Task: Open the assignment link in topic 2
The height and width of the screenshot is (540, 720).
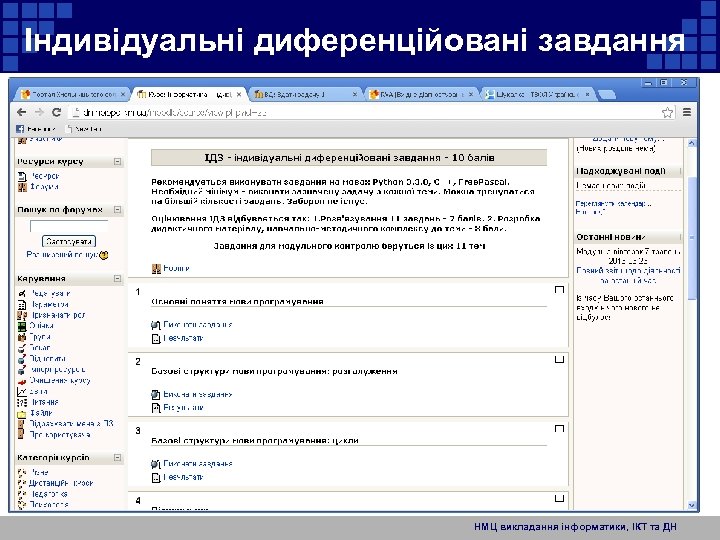Action: [x=197, y=394]
